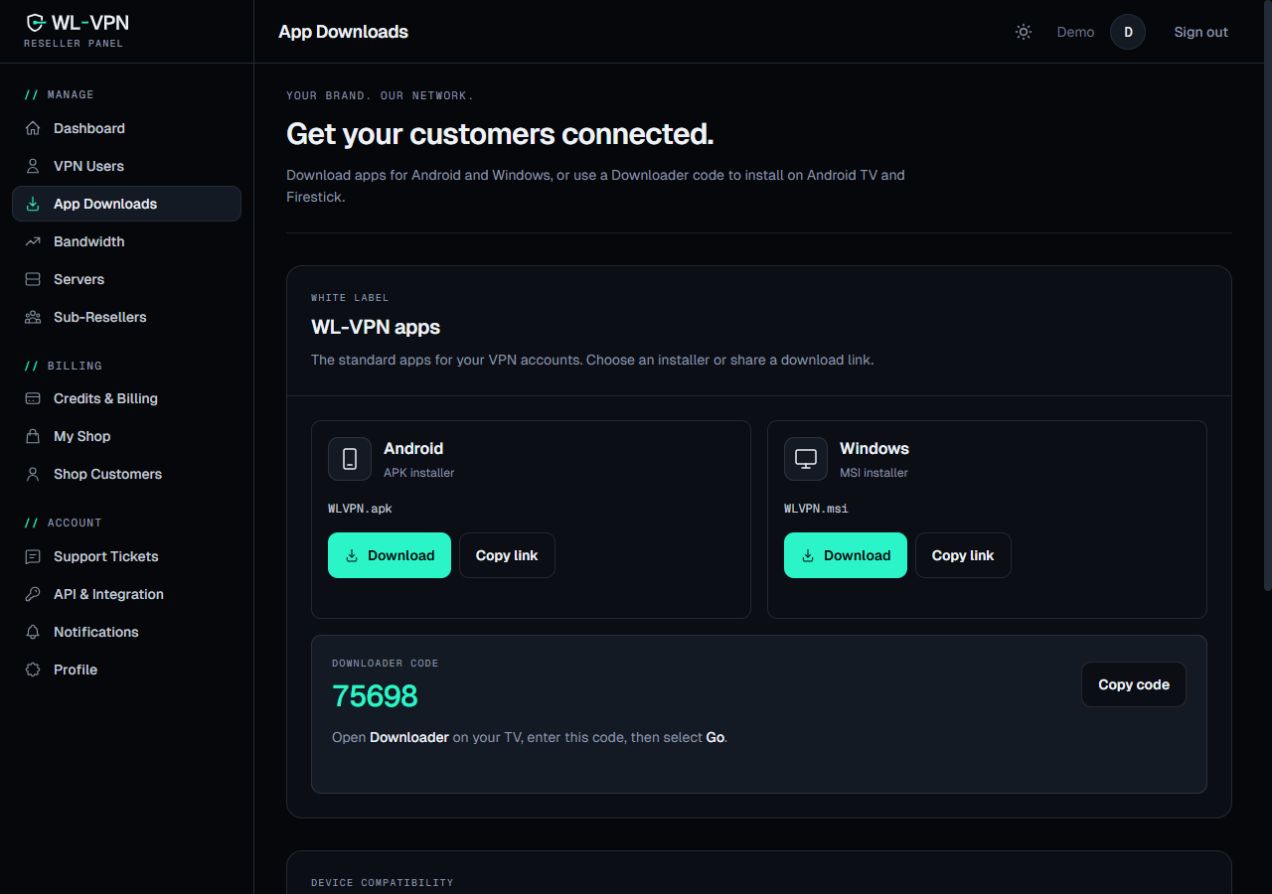Click the Notifications bell icon

point(33,632)
